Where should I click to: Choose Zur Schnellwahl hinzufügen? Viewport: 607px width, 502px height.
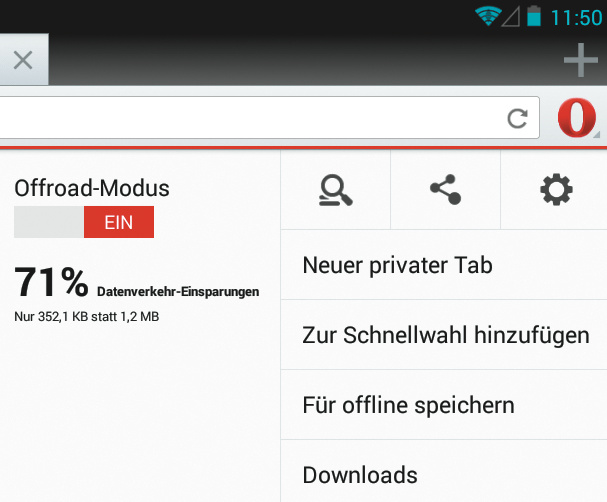click(x=444, y=335)
